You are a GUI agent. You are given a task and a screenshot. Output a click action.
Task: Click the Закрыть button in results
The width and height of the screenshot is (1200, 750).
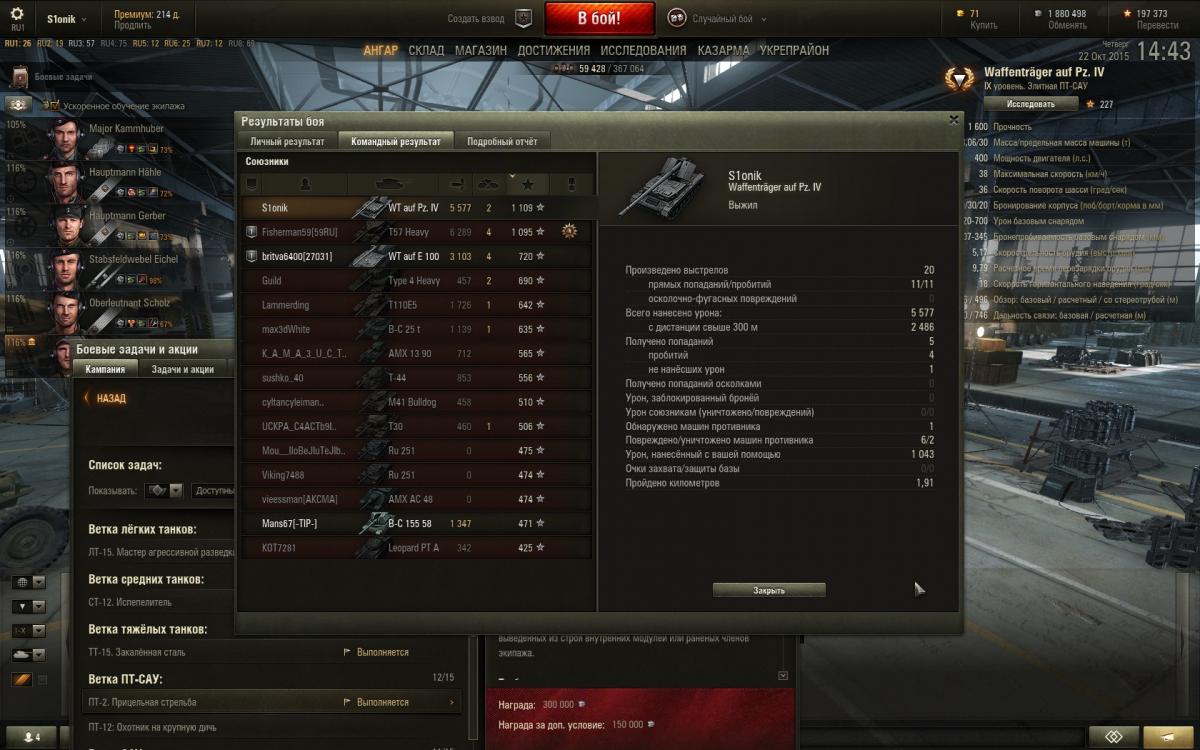click(769, 590)
